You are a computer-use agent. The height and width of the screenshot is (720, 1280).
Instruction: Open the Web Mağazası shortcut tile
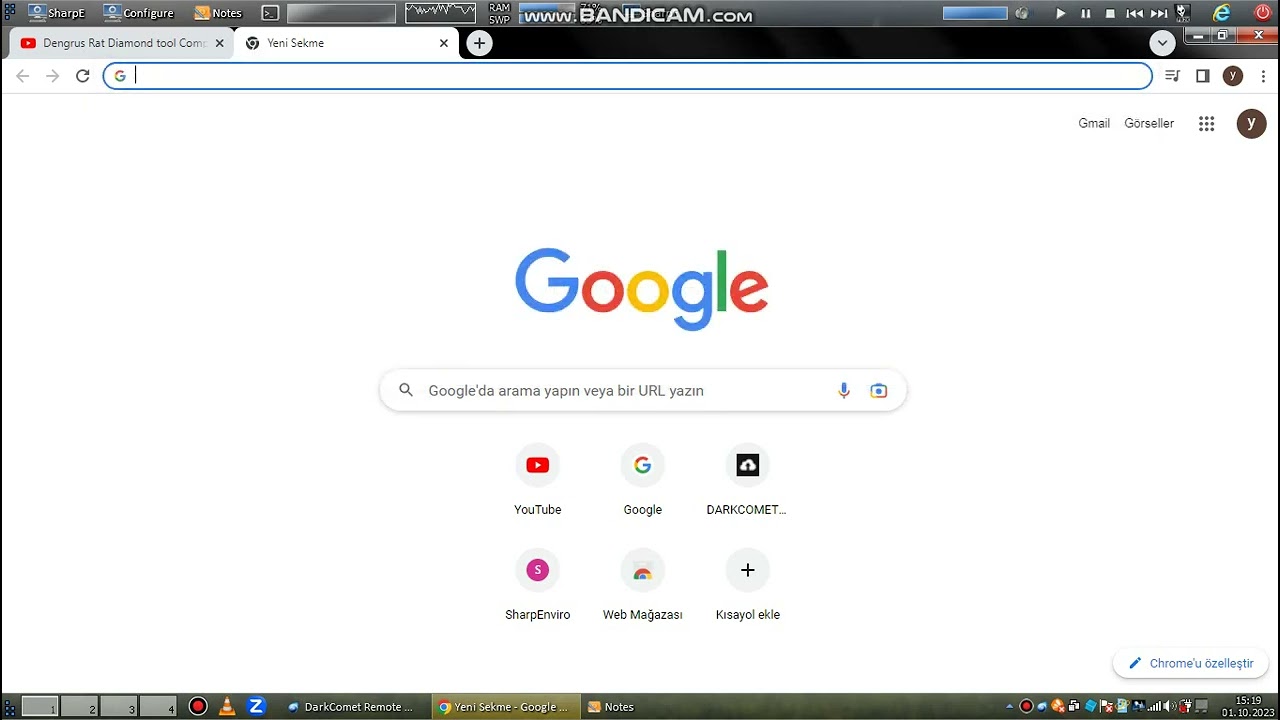point(642,586)
